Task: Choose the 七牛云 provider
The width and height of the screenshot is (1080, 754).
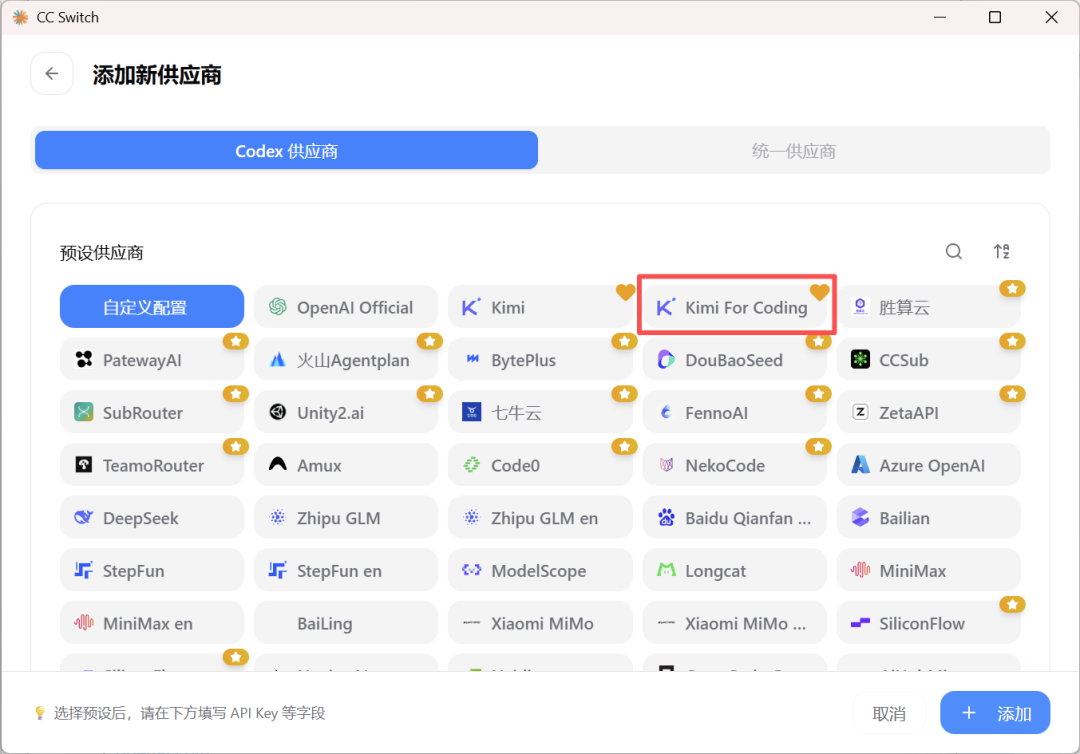Action: tap(540, 412)
